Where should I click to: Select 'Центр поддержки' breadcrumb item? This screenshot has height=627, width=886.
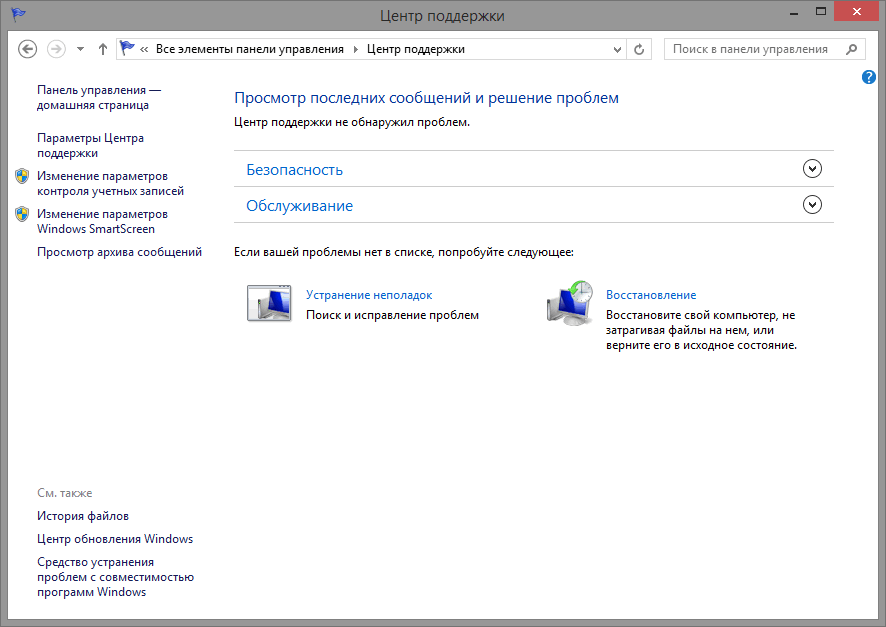pos(415,49)
